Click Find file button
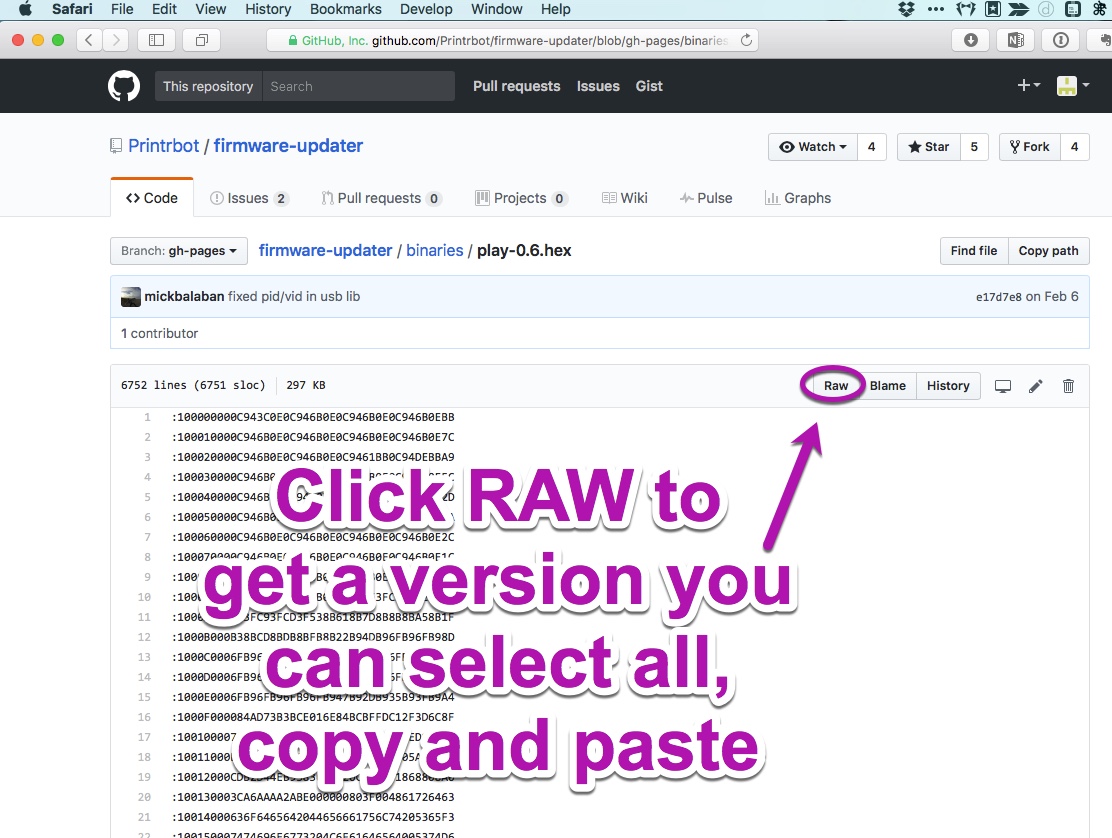1112x838 pixels. tap(974, 251)
